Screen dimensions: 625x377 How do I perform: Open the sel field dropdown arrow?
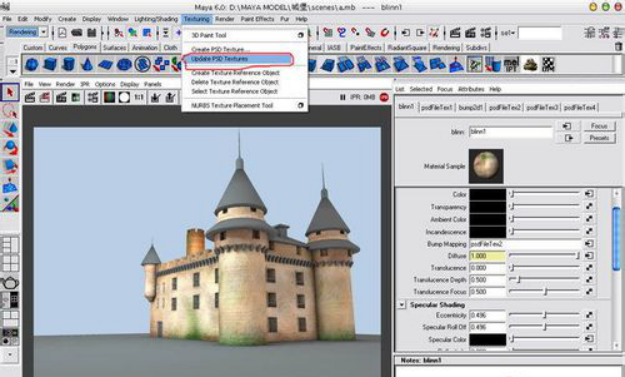[x=513, y=33]
